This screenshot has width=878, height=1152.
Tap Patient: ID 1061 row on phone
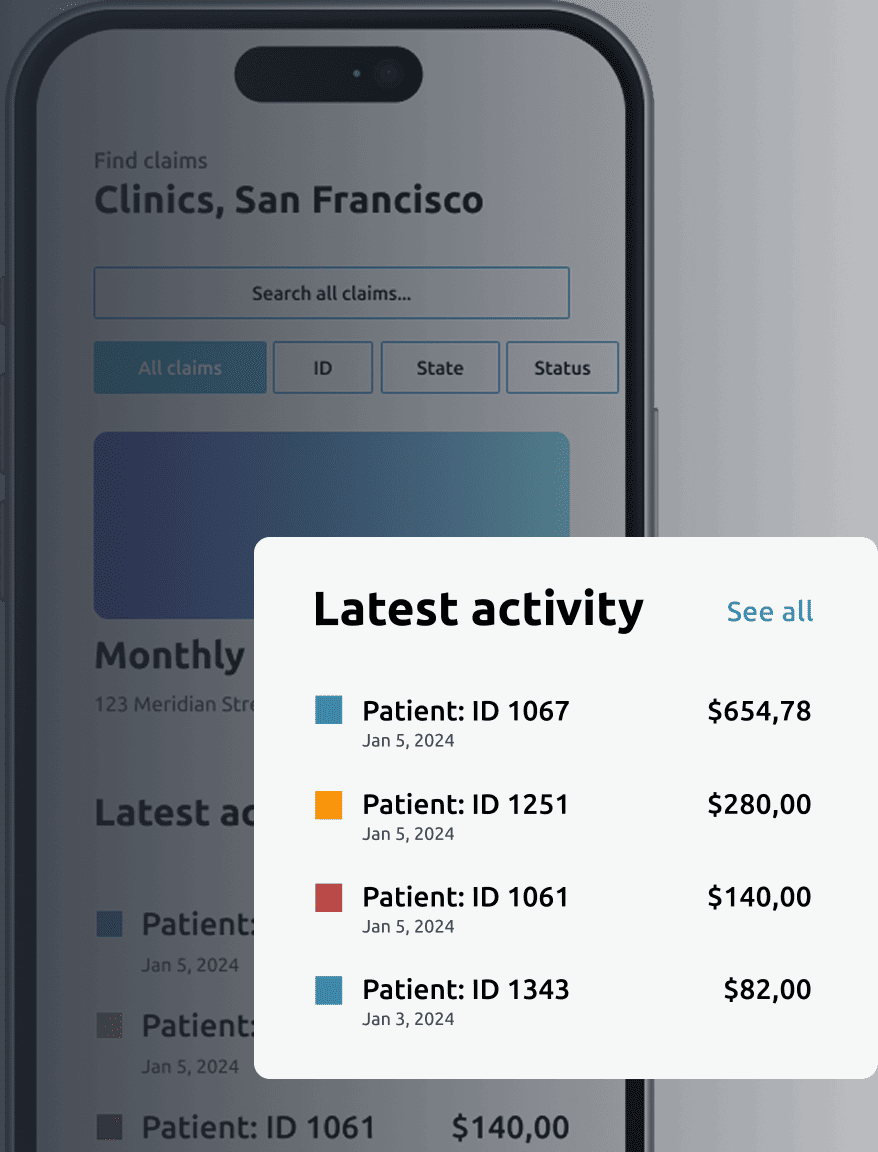[257, 1128]
